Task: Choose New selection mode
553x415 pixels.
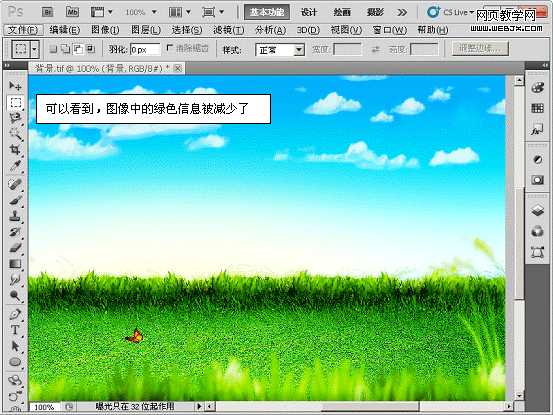Action: [53, 49]
